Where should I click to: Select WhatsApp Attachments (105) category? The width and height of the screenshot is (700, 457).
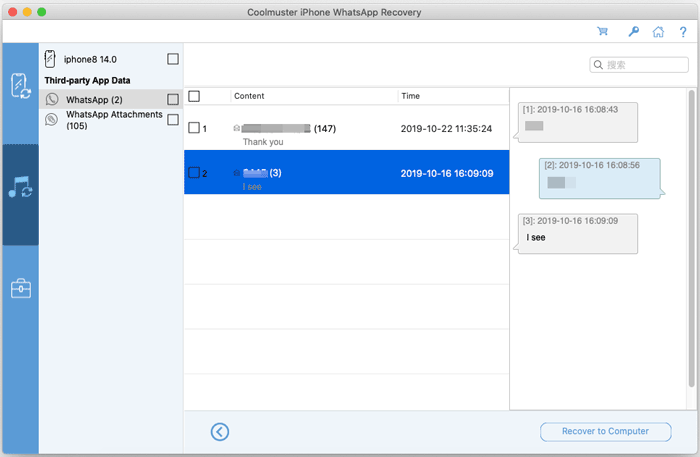[111, 120]
